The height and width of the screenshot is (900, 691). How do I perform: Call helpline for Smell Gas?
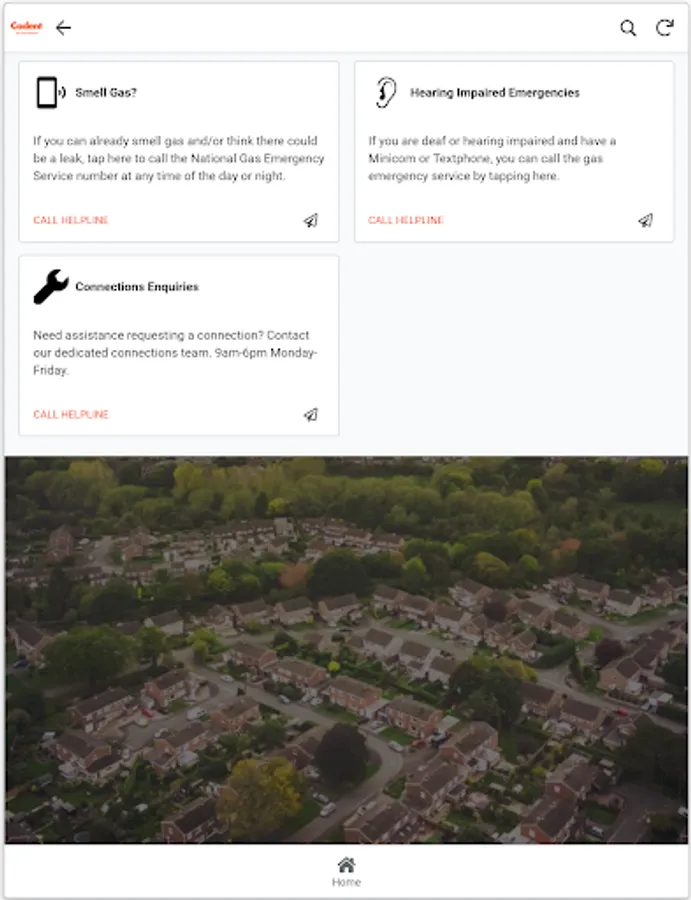[71, 220]
